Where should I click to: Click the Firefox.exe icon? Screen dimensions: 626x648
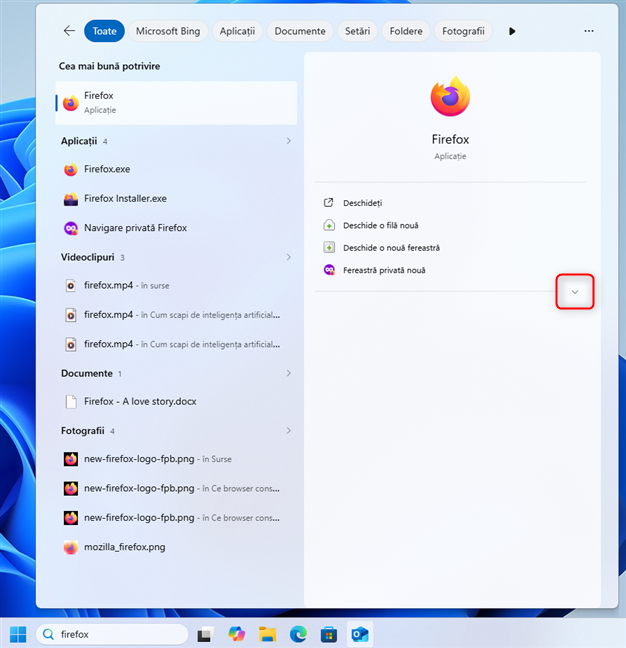click(x=71, y=169)
